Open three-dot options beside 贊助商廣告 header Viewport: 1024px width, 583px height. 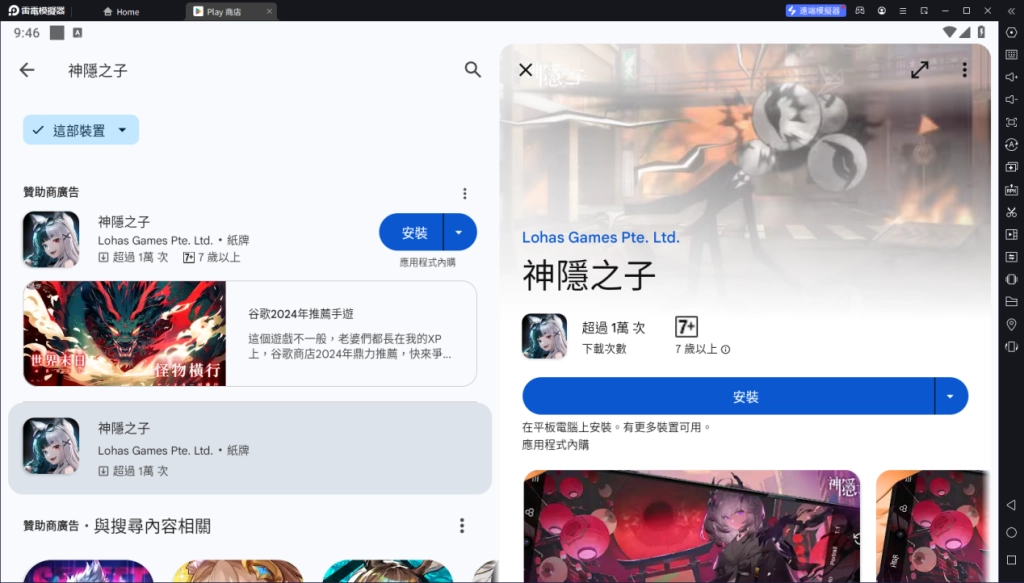tap(464, 193)
